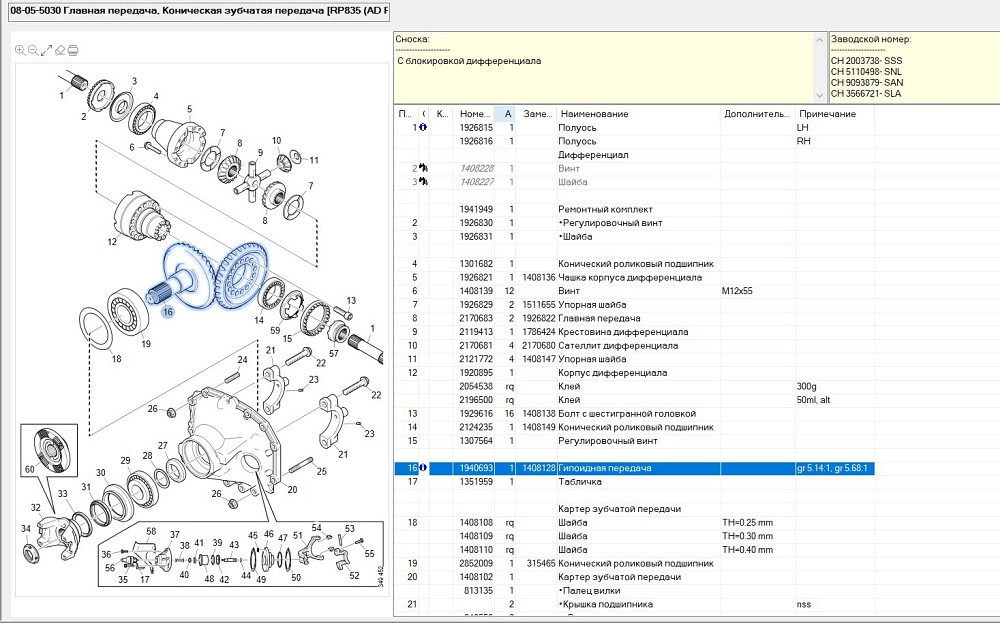Click the zoom in magnifier icon
Viewport: 1000px width, 623px height.
pos(20,50)
